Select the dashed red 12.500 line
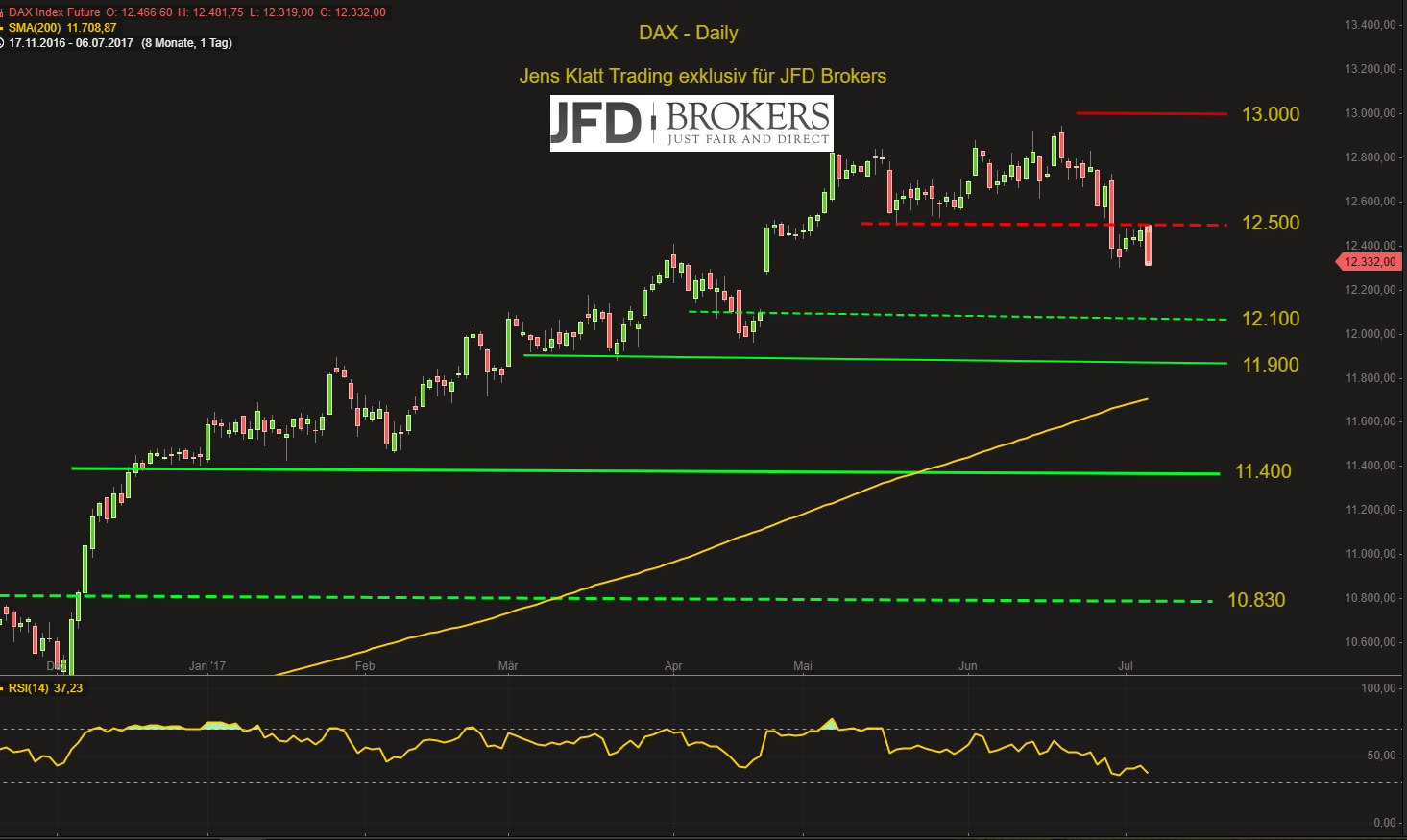 tap(1044, 224)
